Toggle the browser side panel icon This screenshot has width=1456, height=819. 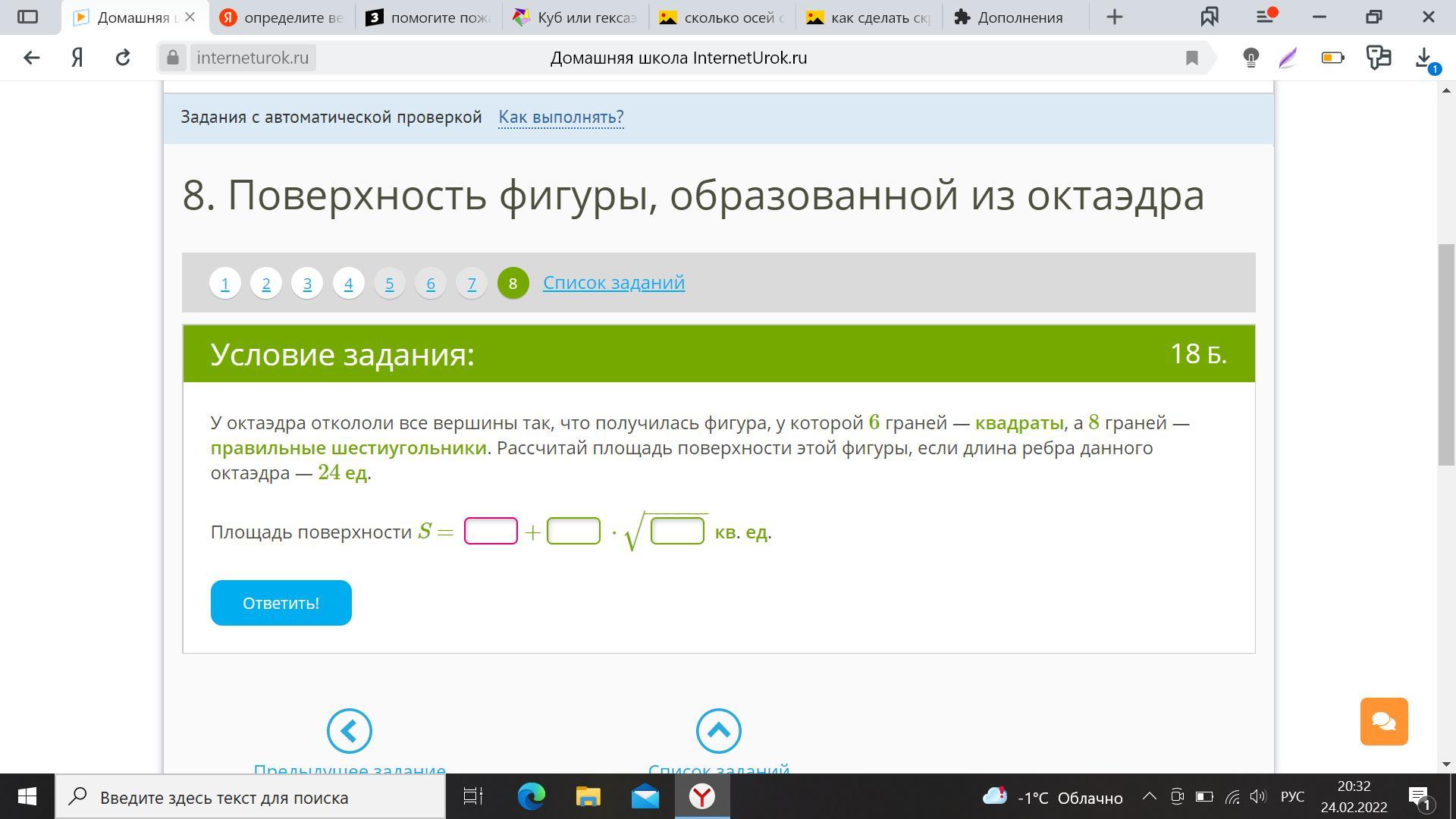(27, 17)
